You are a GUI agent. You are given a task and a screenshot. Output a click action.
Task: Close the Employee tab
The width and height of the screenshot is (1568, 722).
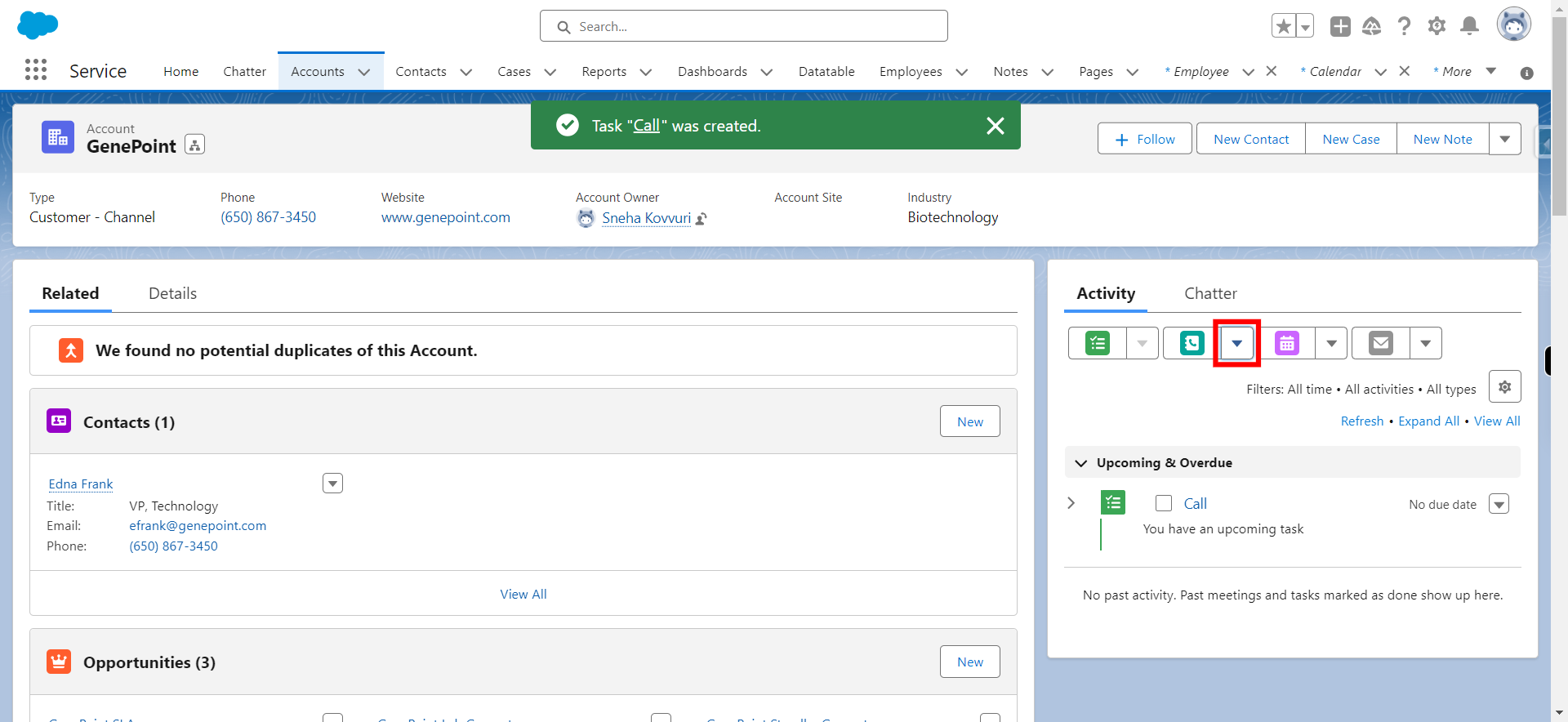point(1272,71)
